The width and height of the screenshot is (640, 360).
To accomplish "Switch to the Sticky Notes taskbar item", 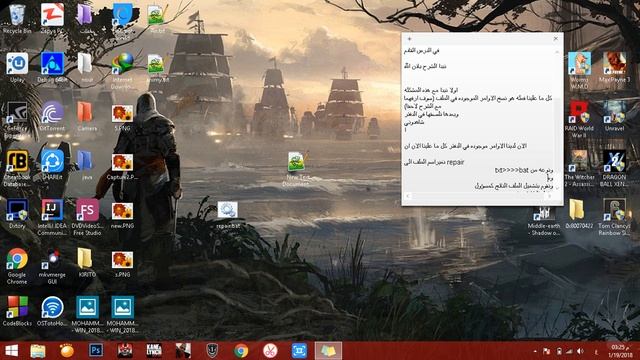I will (x=328, y=351).
